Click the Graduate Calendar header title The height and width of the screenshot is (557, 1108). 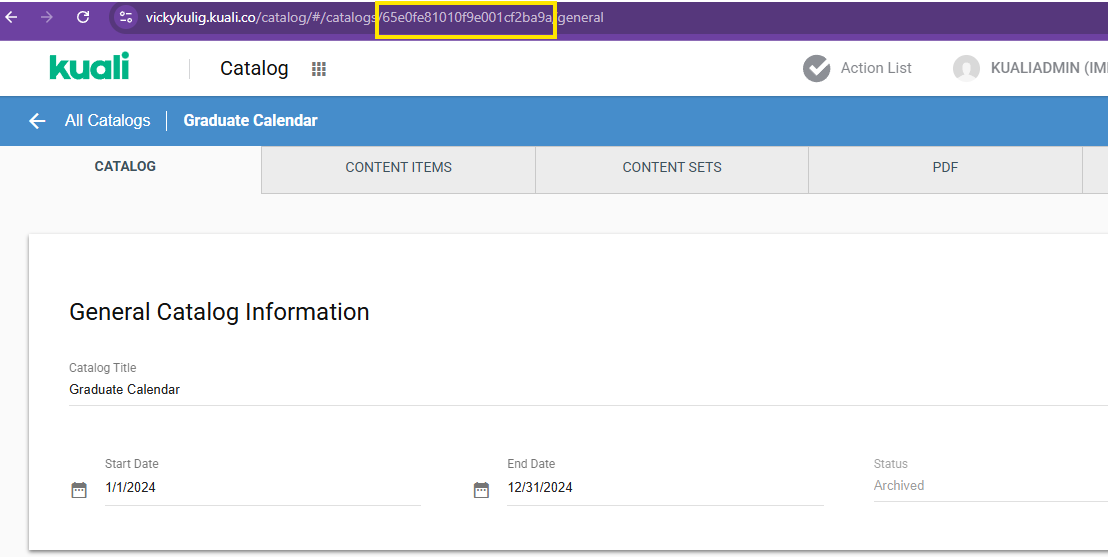(x=250, y=121)
